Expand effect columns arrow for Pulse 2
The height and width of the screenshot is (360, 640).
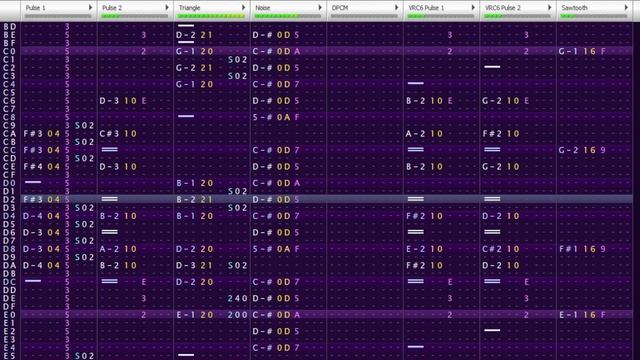[x=167, y=7]
